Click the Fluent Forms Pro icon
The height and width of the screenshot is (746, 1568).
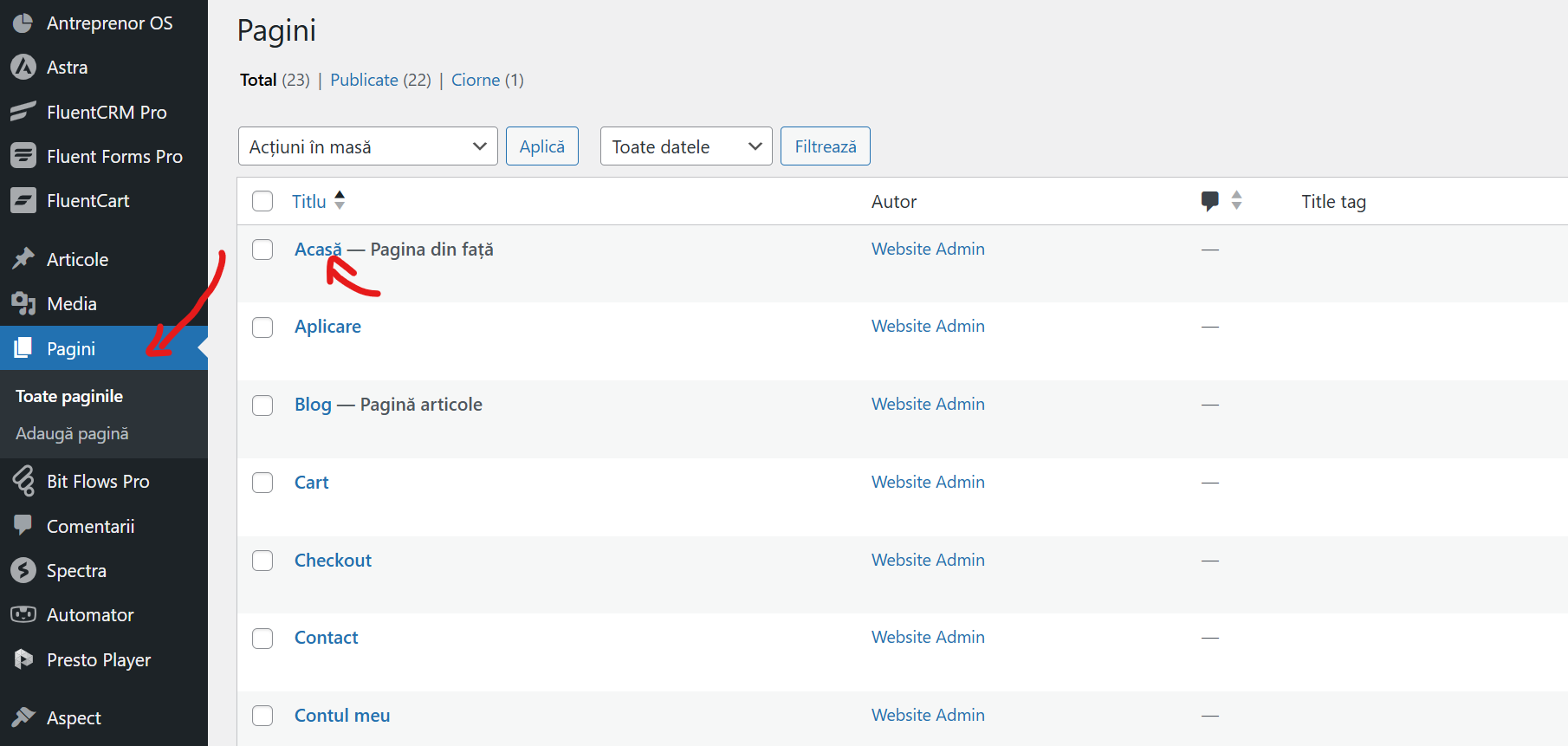23,157
